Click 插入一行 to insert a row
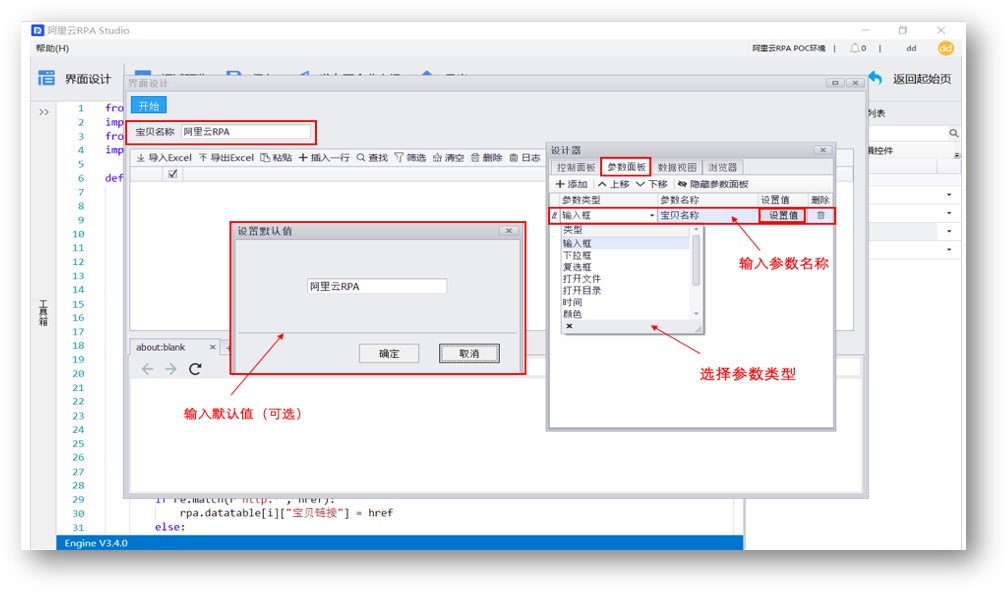The width and height of the screenshot is (1008, 592). (x=323, y=157)
